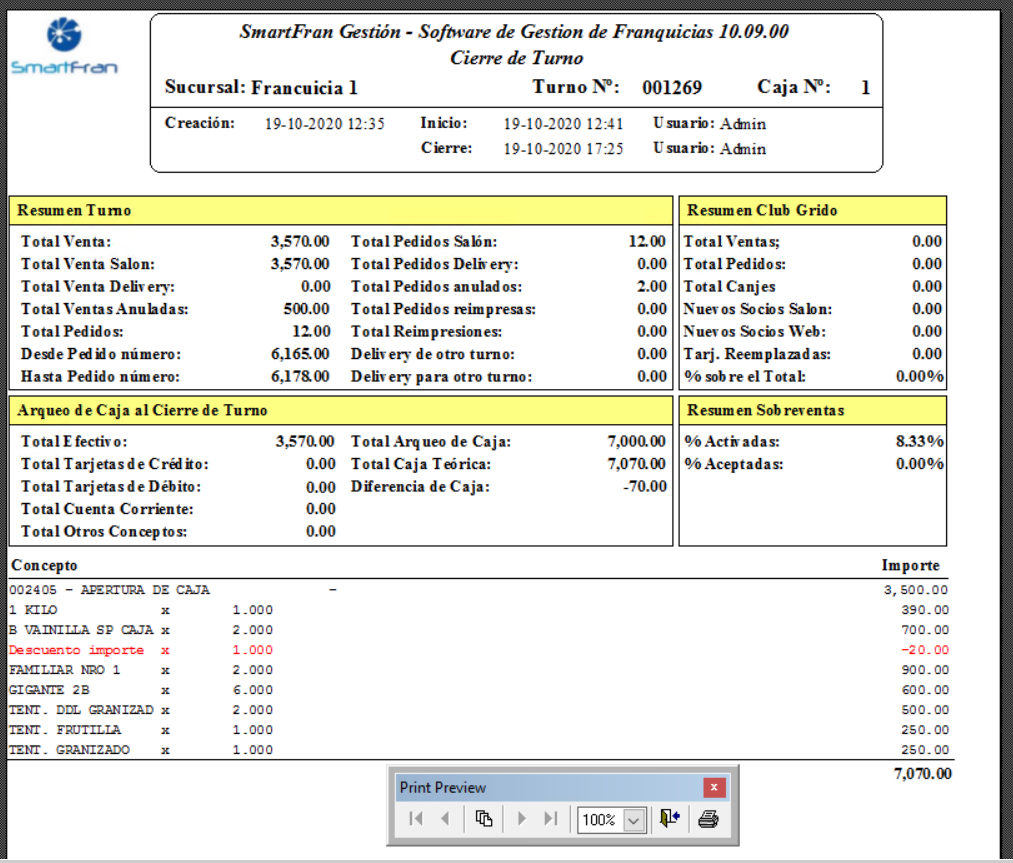This screenshot has width=1013, height=863.
Task: Click the 'Tarj. Reemplazadas:' label
Action: click(757, 354)
